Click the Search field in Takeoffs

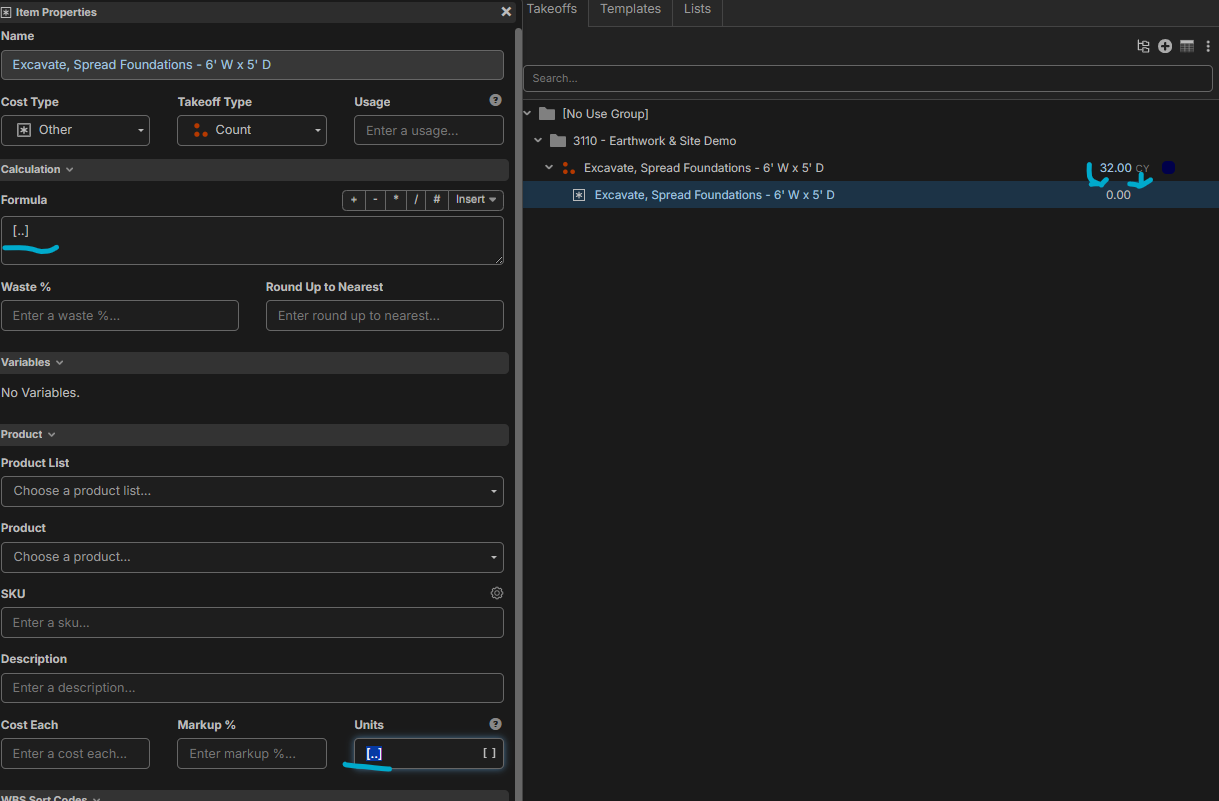pyautogui.click(x=870, y=78)
